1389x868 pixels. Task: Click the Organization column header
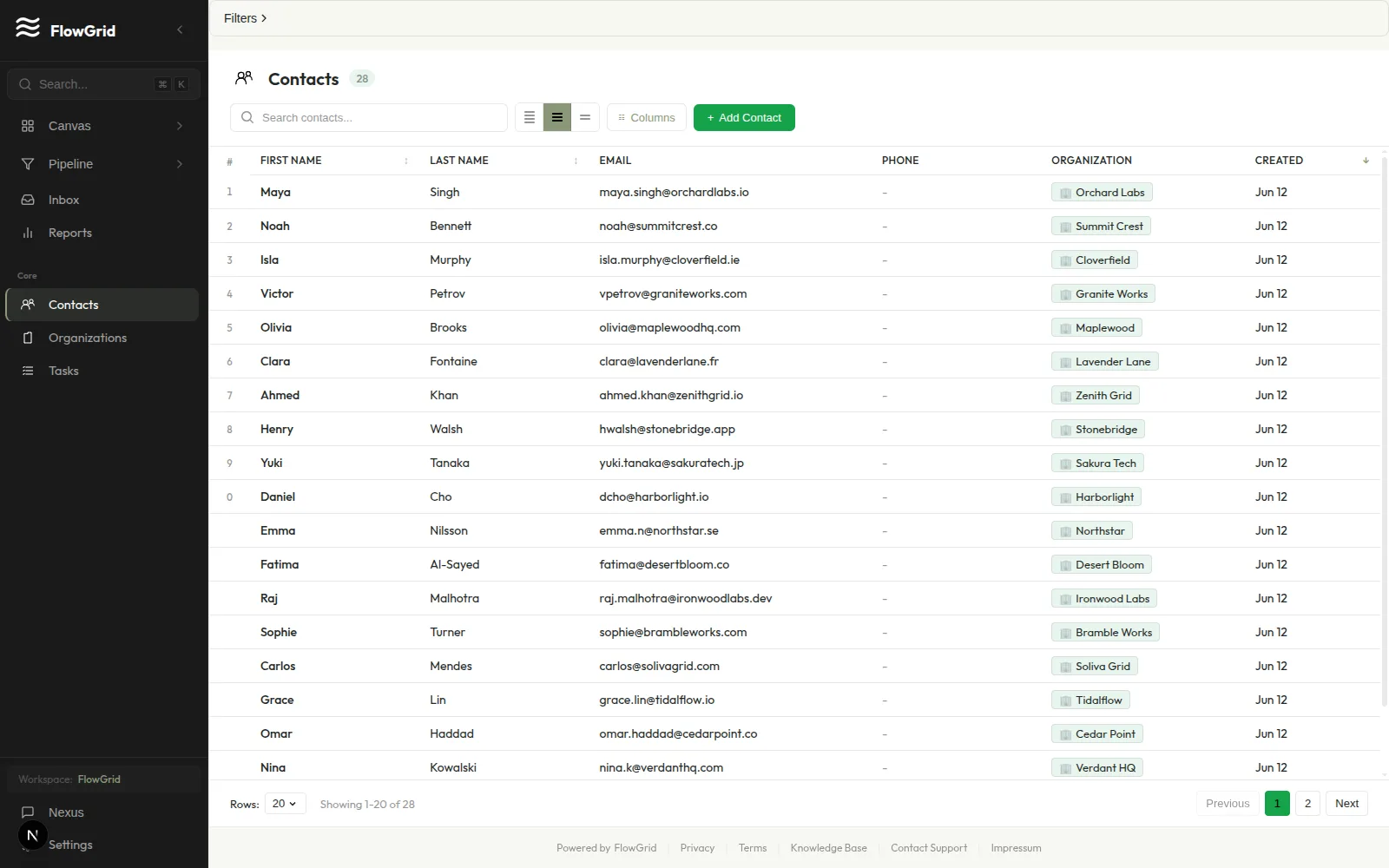click(1091, 161)
